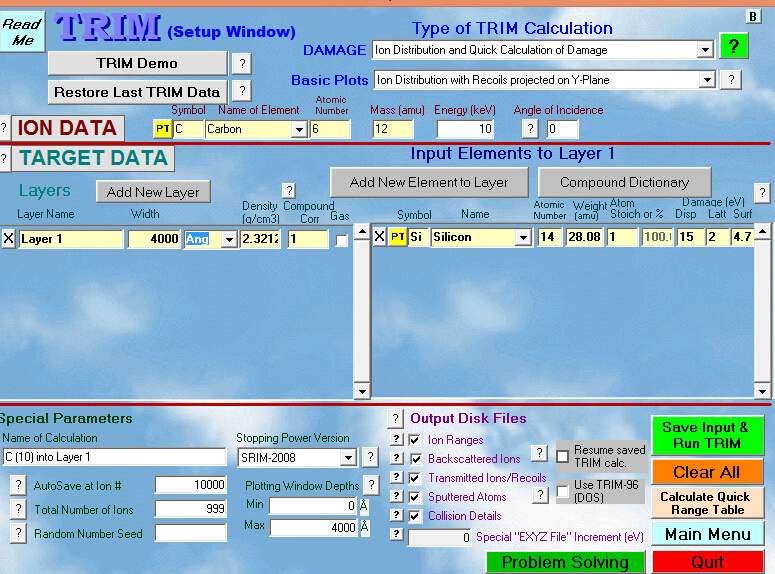775x574 pixels.
Task: Uncheck Transmitted Ions/Recoils output
Action: (x=415, y=478)
